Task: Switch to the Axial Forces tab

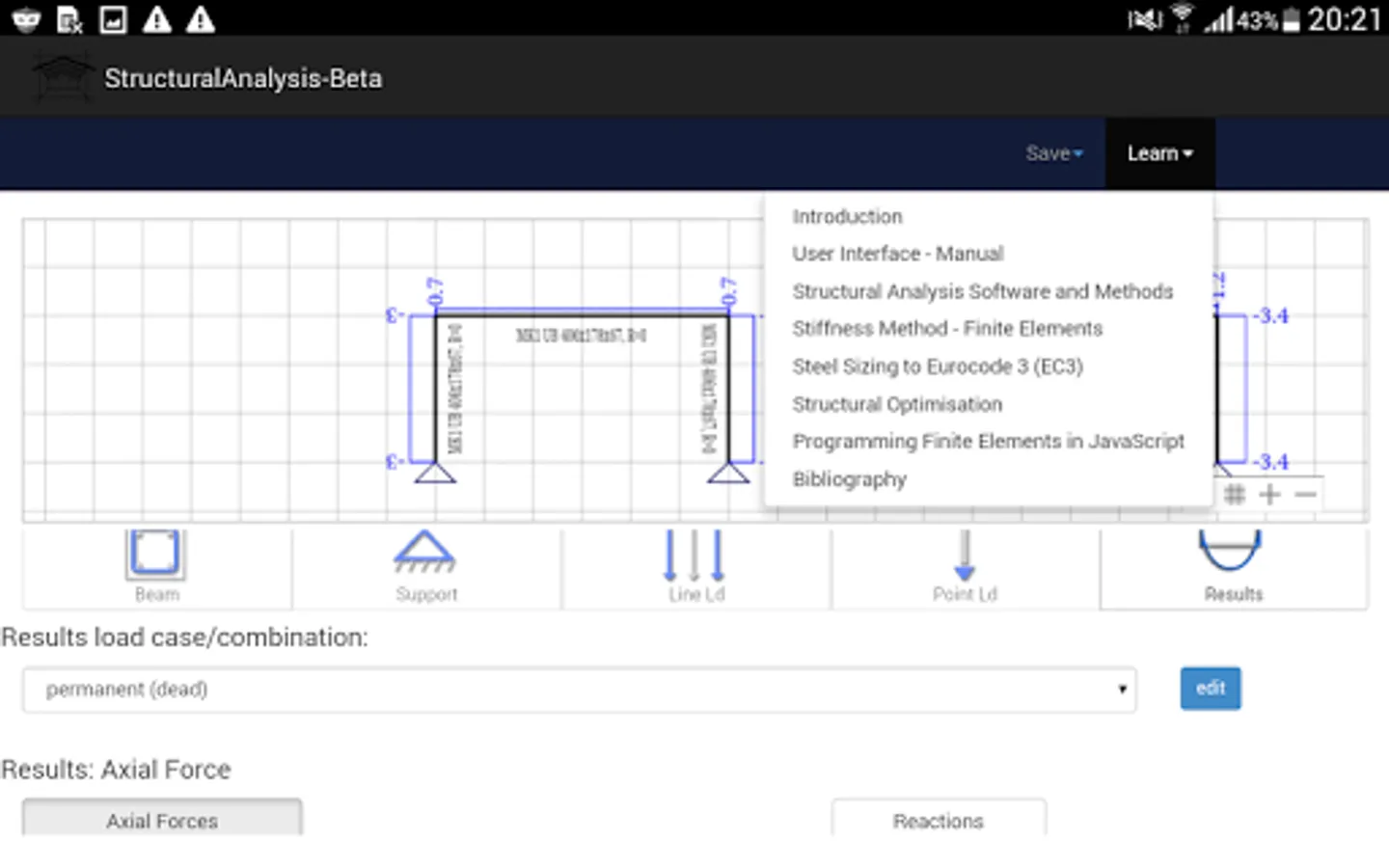Action: tap(162, 820)
